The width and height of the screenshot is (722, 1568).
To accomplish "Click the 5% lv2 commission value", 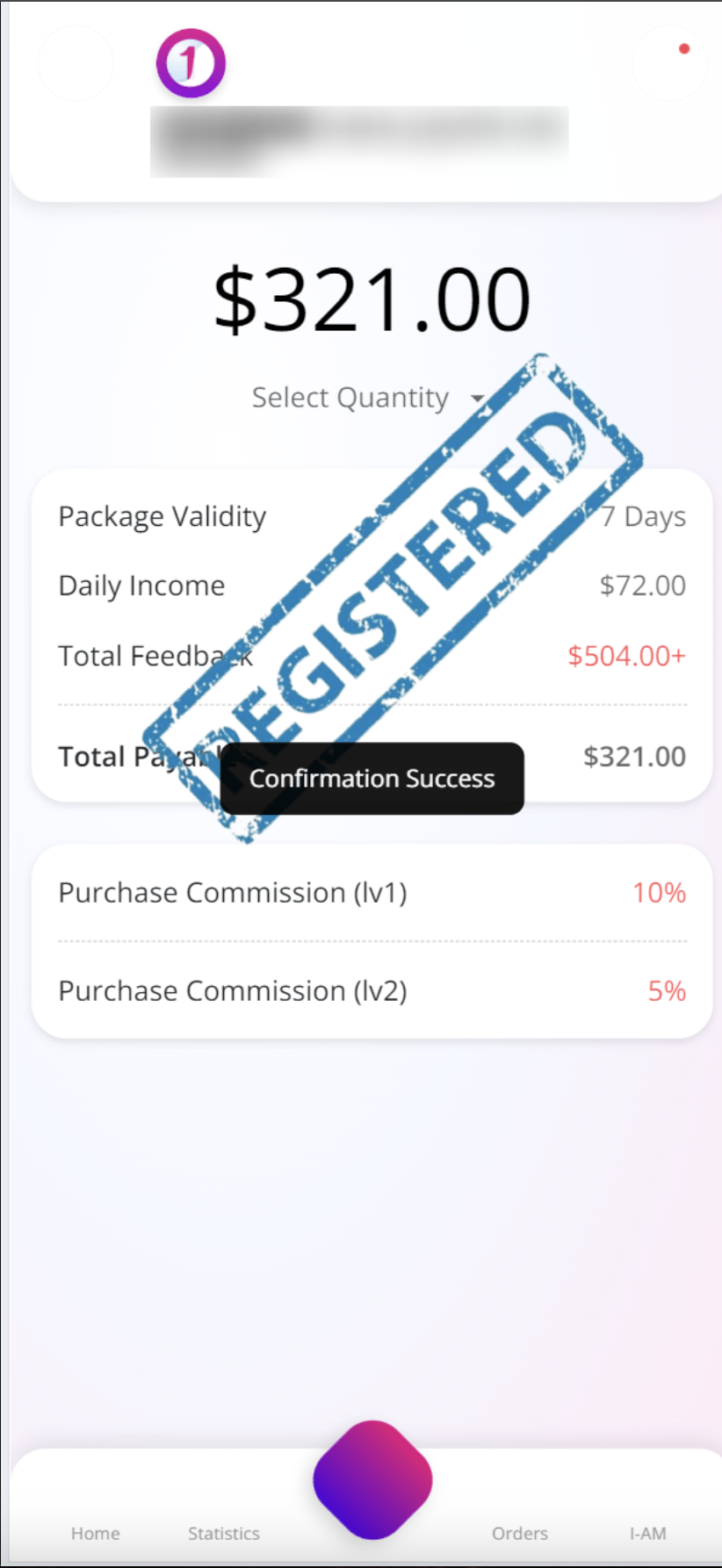I will [x=667, y=991].
